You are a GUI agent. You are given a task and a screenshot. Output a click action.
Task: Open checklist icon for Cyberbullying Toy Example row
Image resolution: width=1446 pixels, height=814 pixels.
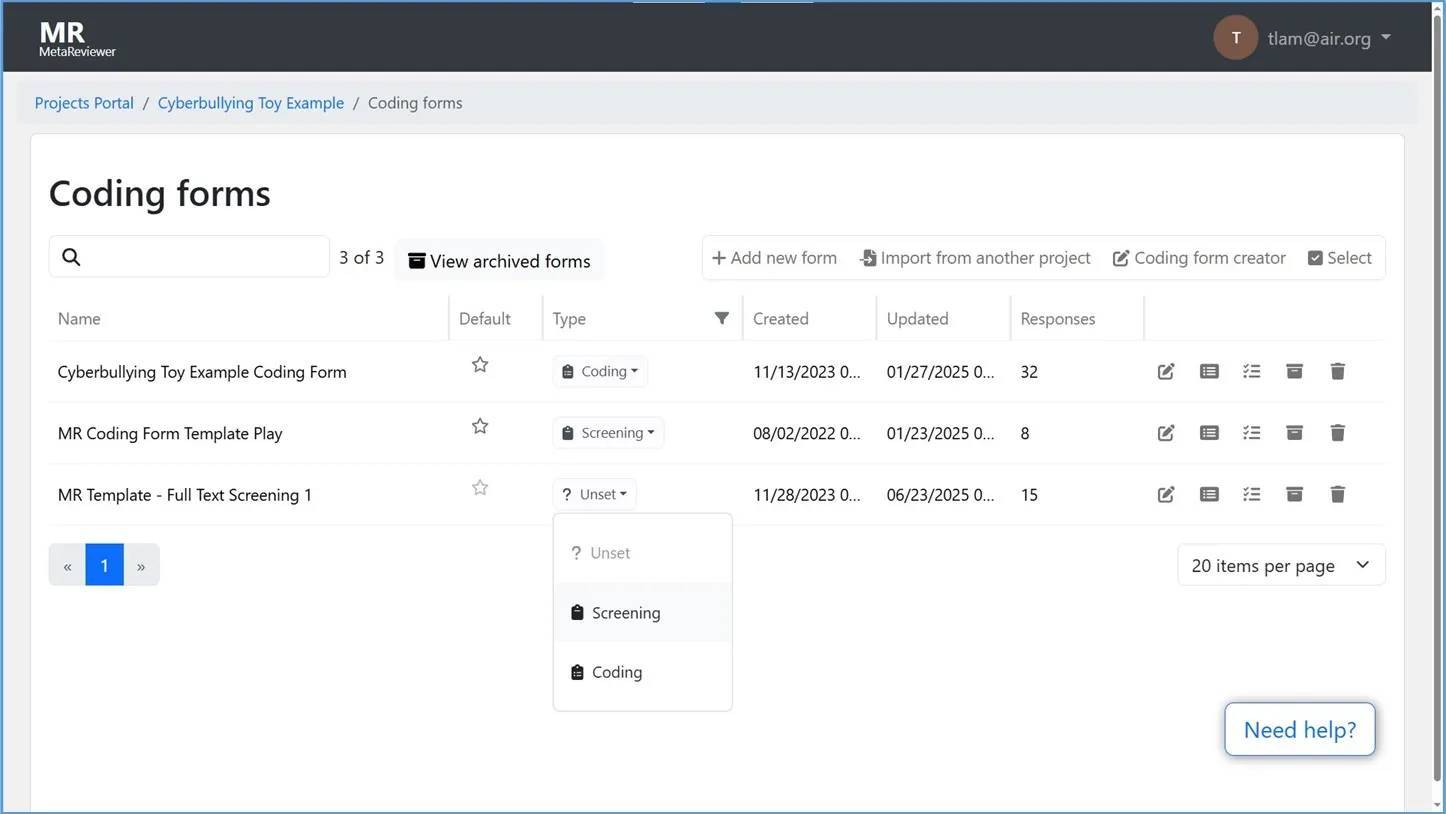[x=1252, y=372]
